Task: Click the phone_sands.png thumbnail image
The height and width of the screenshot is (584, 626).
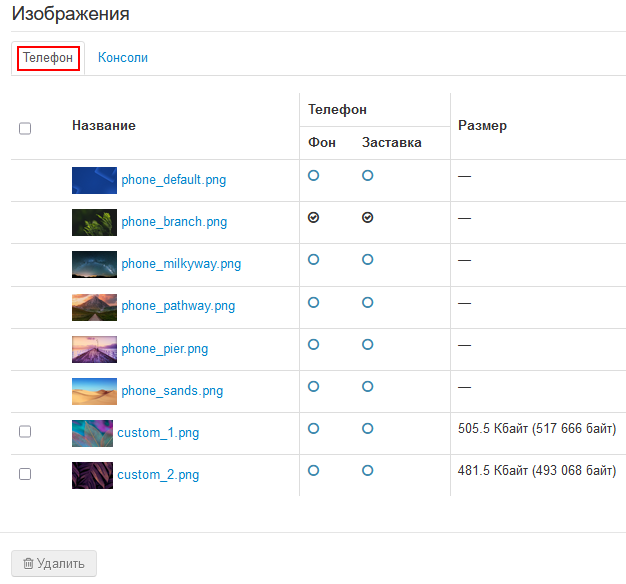Action: coord(94,391)
